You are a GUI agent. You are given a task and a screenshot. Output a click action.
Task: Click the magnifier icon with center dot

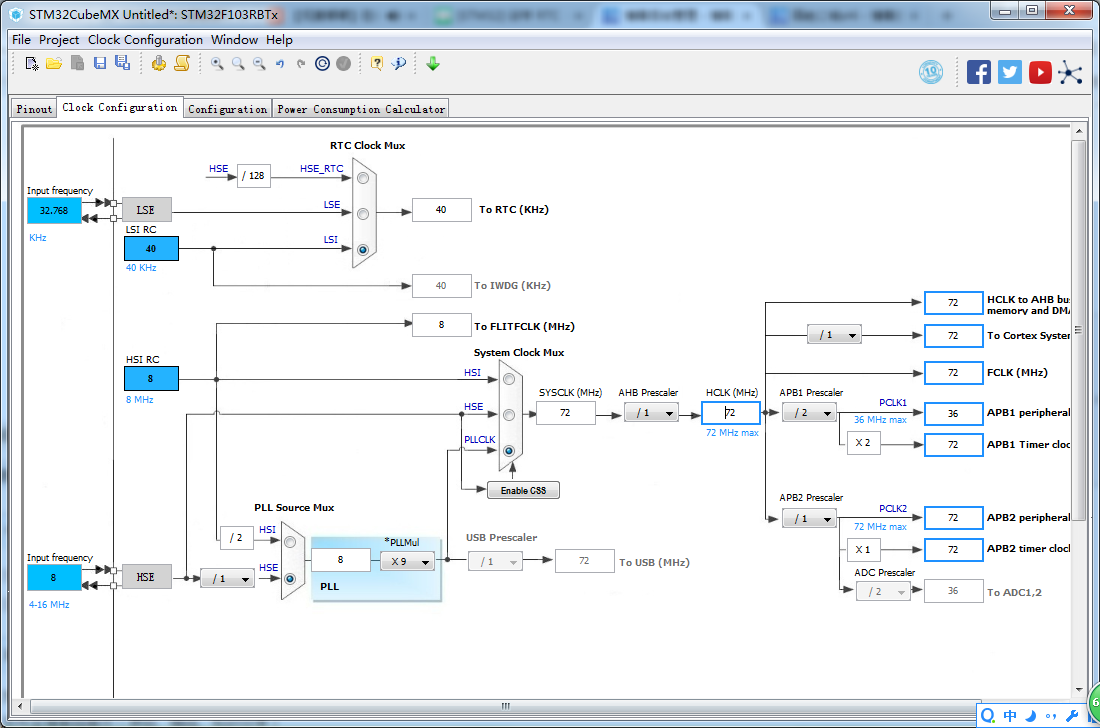217,64
